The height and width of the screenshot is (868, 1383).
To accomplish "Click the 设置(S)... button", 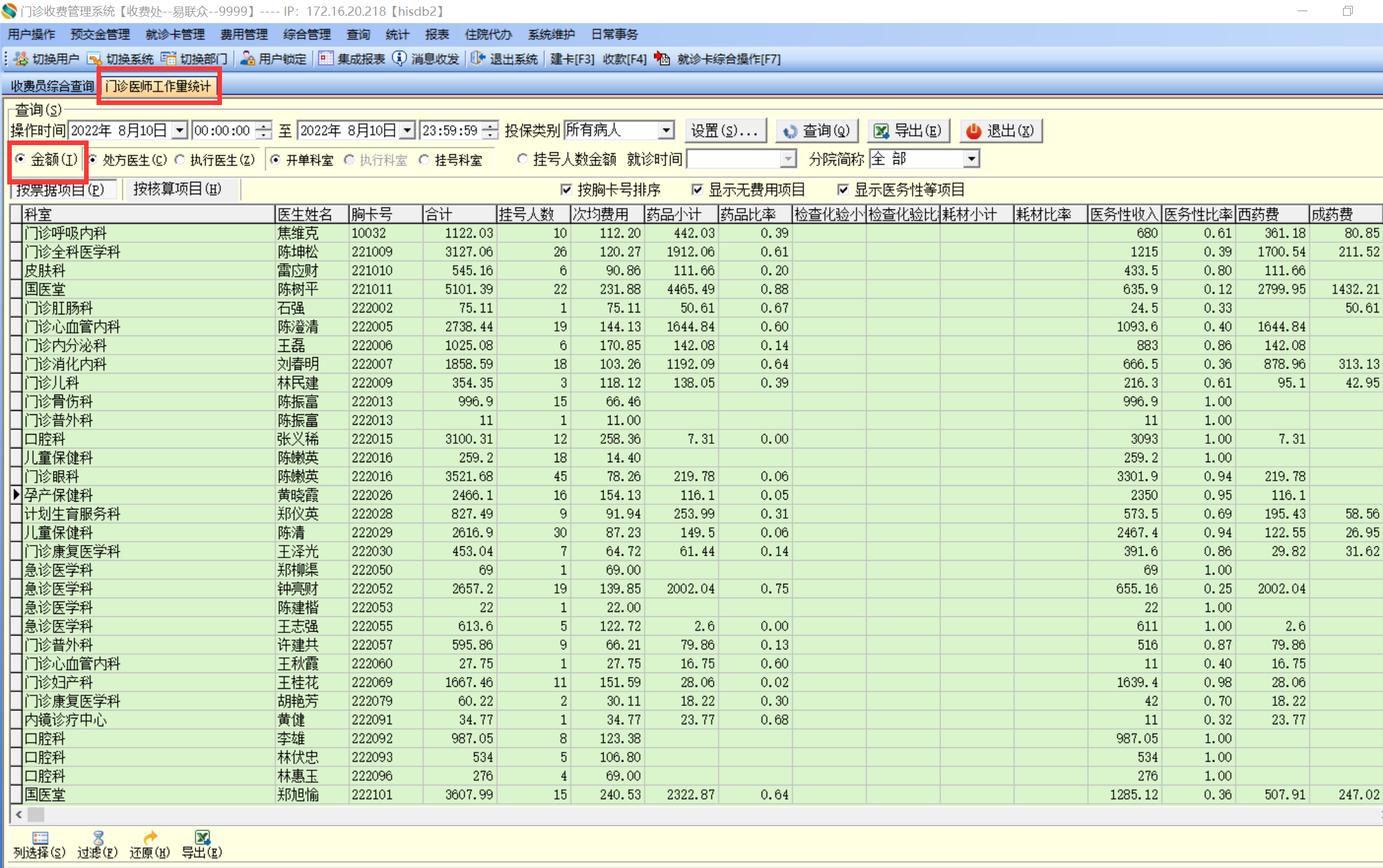I will [725, 131].
